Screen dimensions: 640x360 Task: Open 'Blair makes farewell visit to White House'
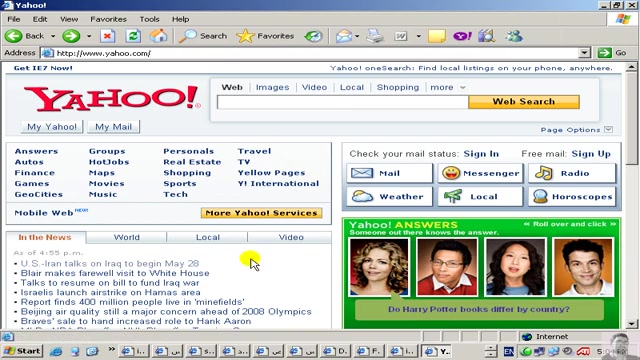[115, 273]
